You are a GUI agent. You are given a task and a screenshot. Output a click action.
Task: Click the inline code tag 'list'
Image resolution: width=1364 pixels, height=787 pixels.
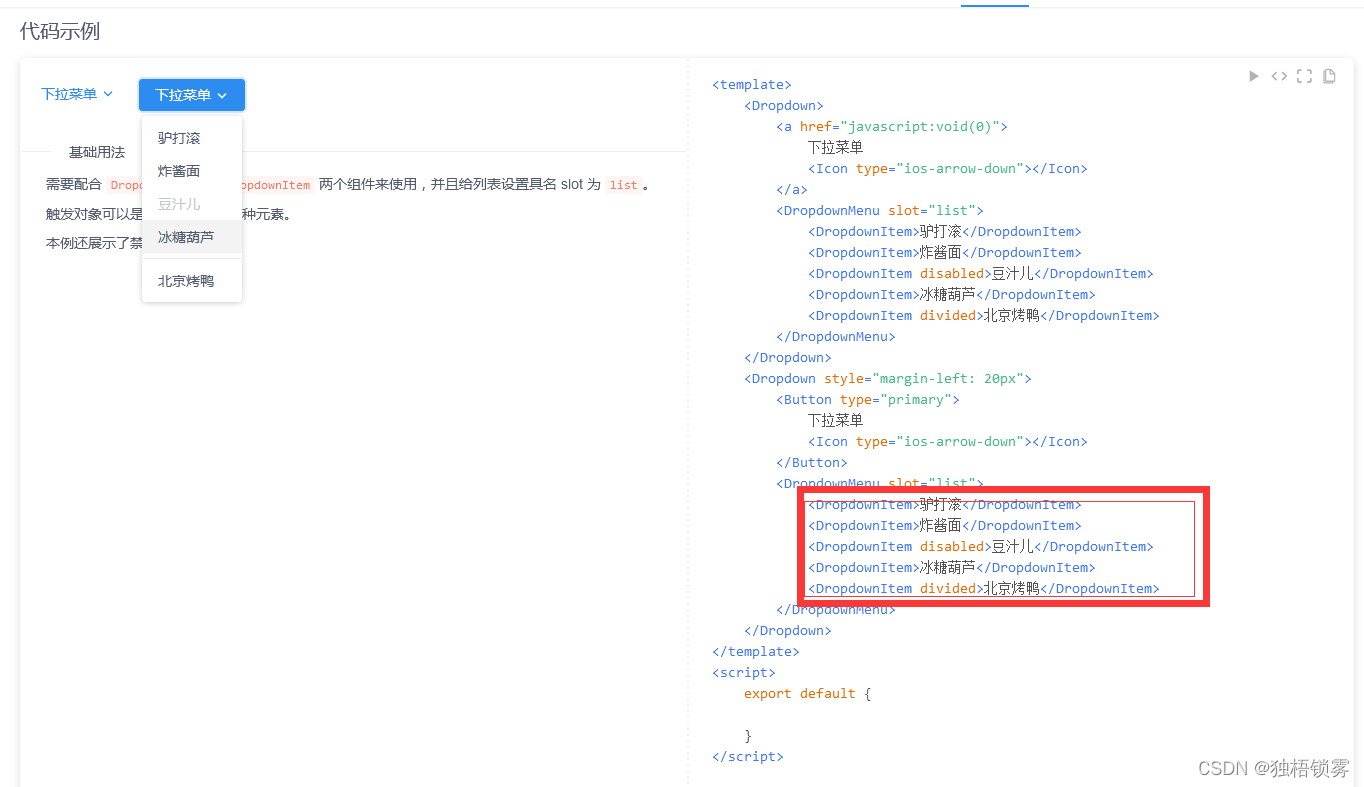click(x=624, y=185)
